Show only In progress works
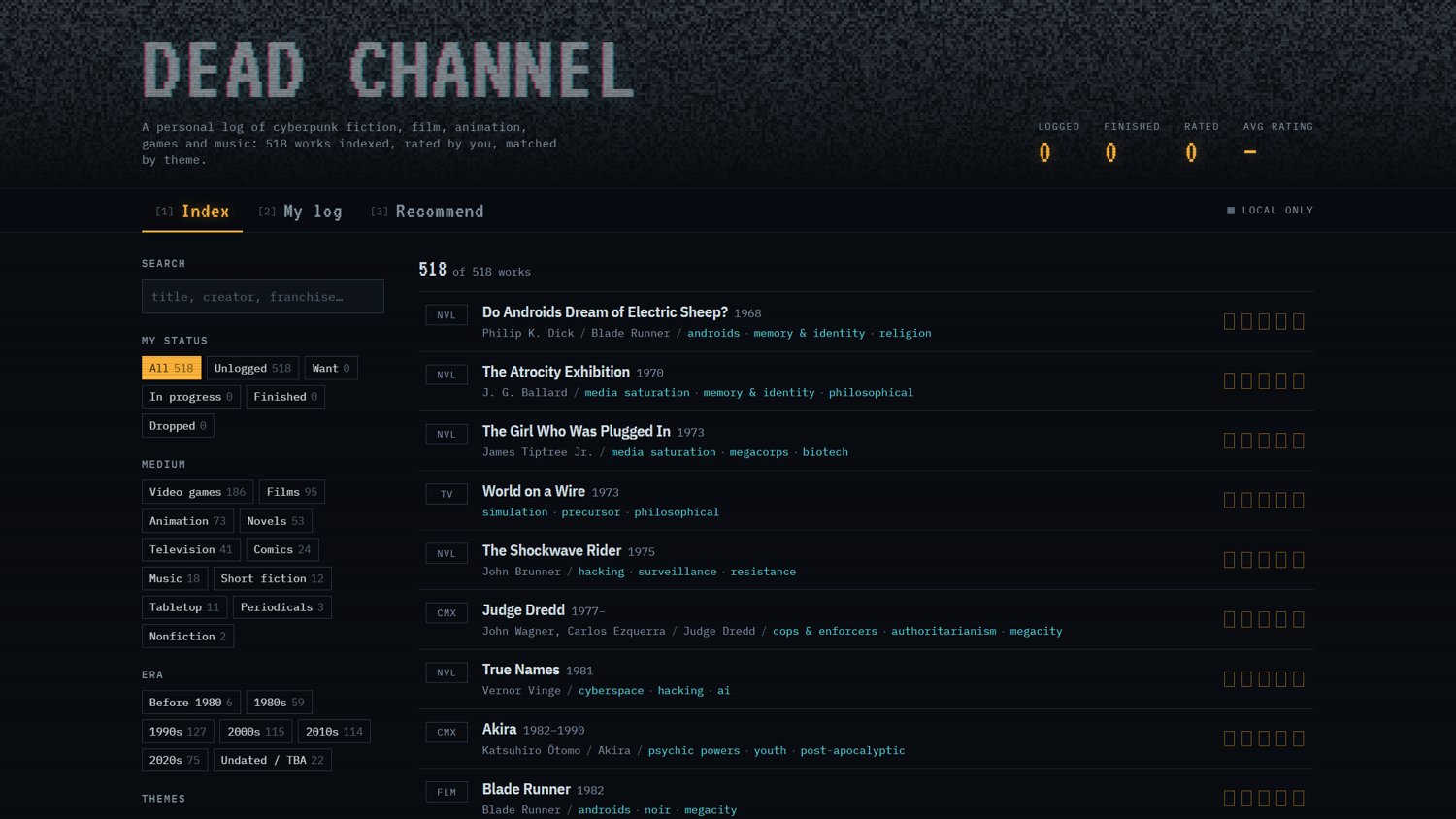This screenshot has width=1456, height=819. (x=191, y=397)
